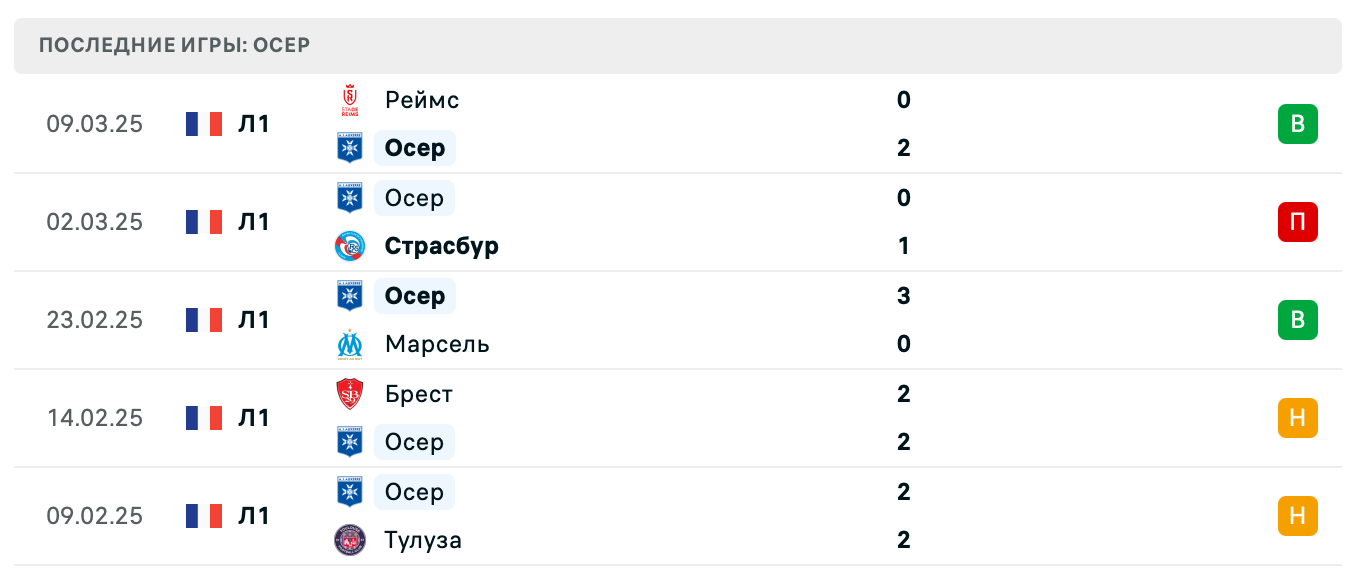Click the match date 02.03.25
Screen dimensions: 1358x582
[95, 222]
